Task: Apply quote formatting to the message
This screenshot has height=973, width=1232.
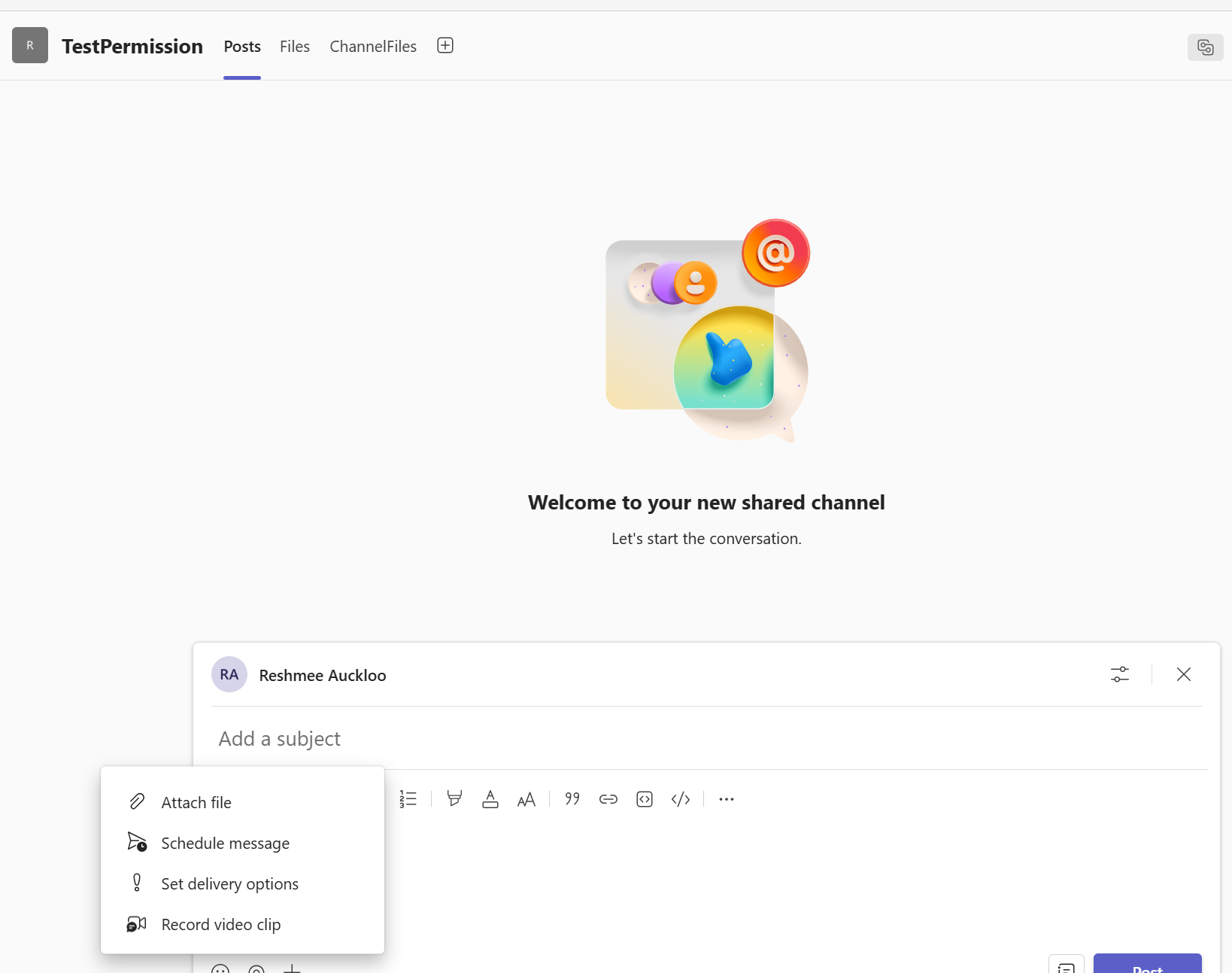Action: [572, 799]
